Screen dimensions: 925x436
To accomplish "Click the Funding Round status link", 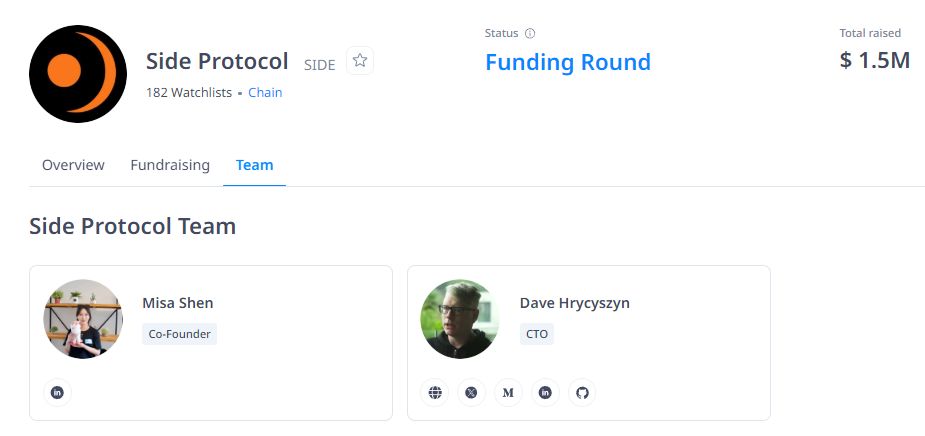I will tap(567, 62).
